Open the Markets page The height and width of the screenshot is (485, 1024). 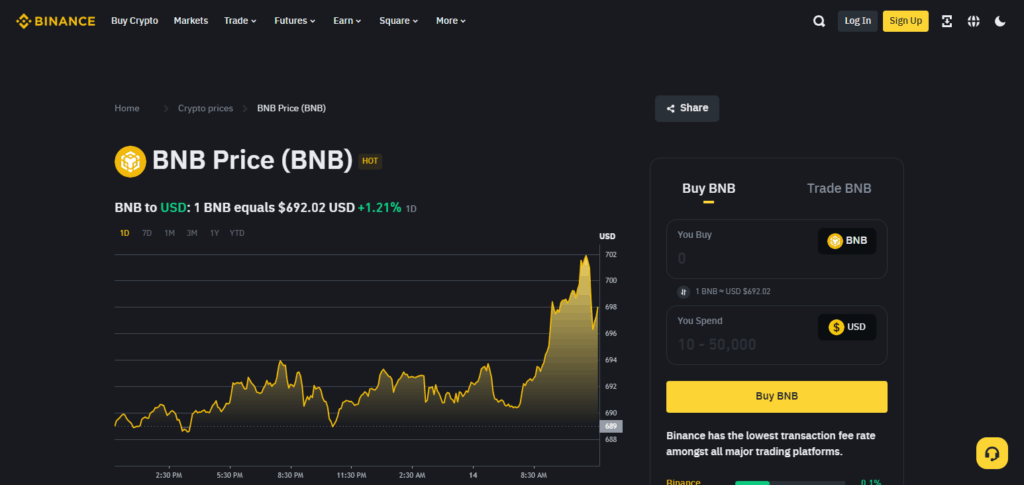191,21
